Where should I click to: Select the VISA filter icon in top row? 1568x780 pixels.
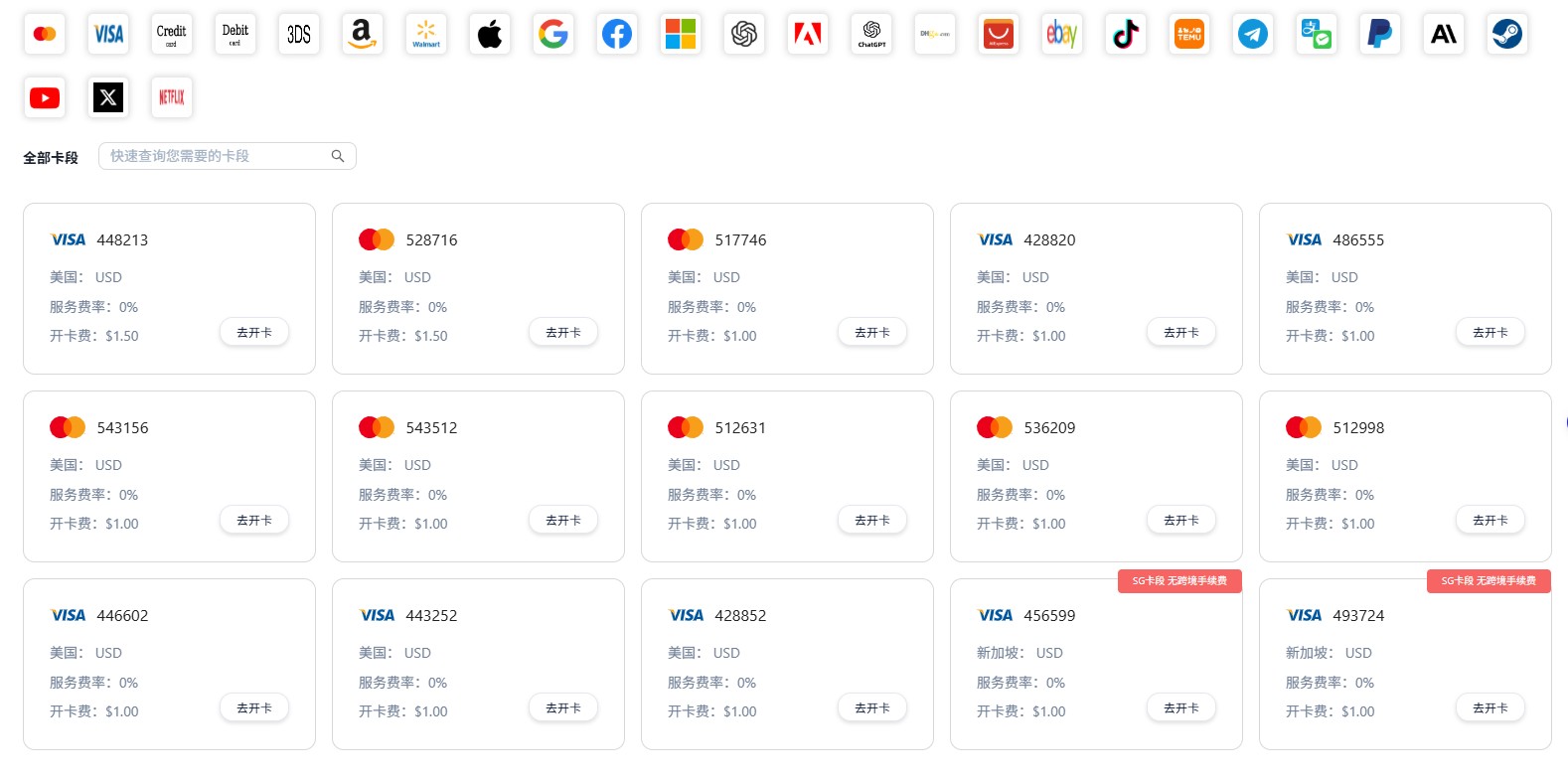pos(108,34)
